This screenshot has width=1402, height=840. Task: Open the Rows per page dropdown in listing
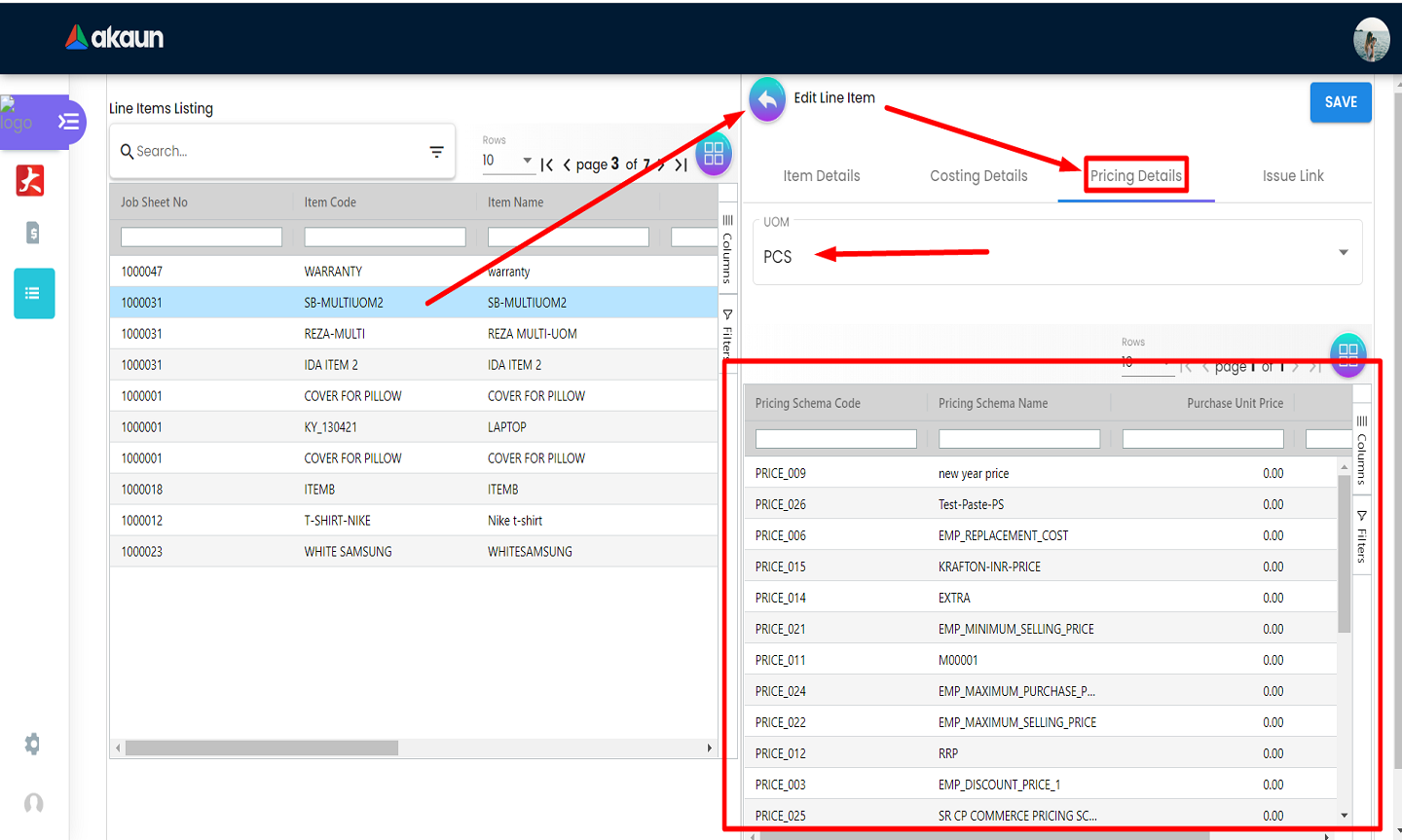coord(507,161)
